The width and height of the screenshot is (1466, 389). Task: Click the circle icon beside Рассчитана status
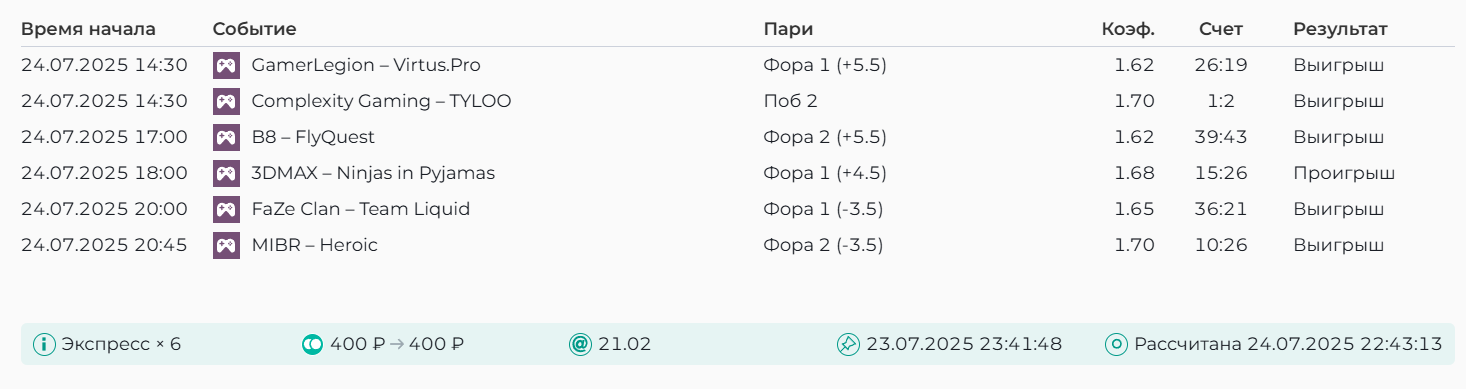click(1116, 345)
